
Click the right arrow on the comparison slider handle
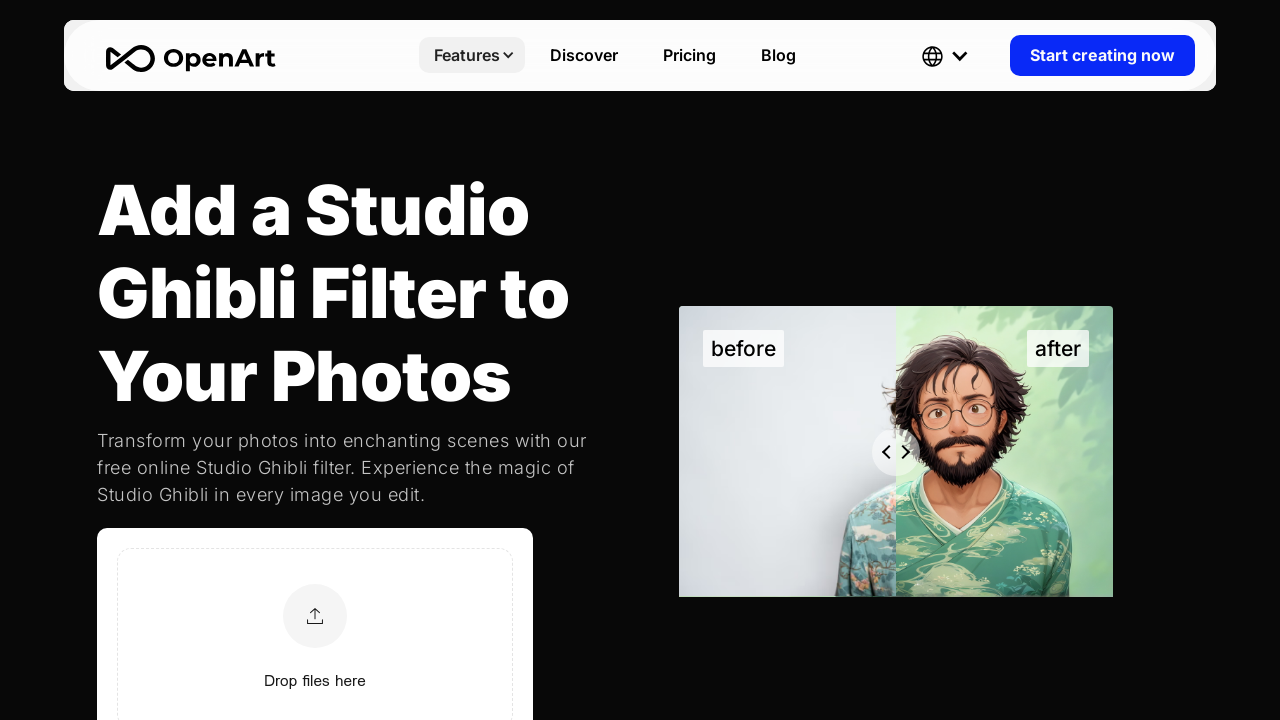[906, 452]
